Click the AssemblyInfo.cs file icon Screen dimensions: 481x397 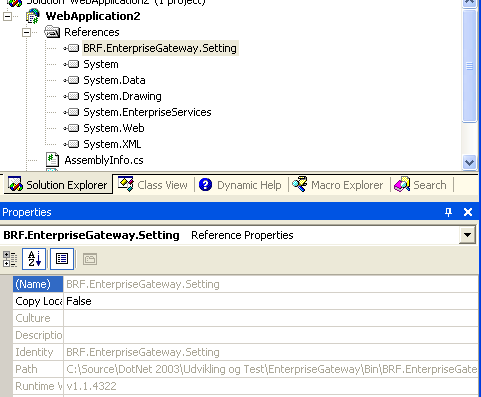(52, 160)
